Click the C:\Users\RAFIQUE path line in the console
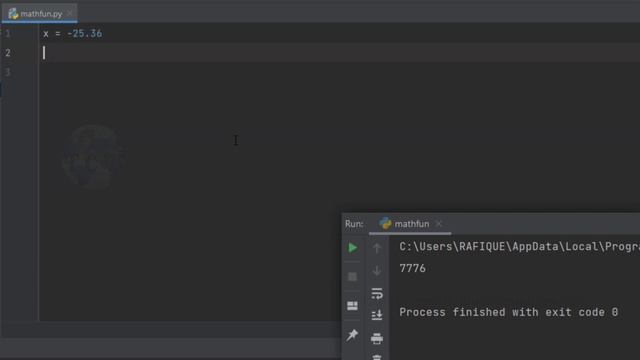This screenshot has height=360, width=640. (520, 247)
